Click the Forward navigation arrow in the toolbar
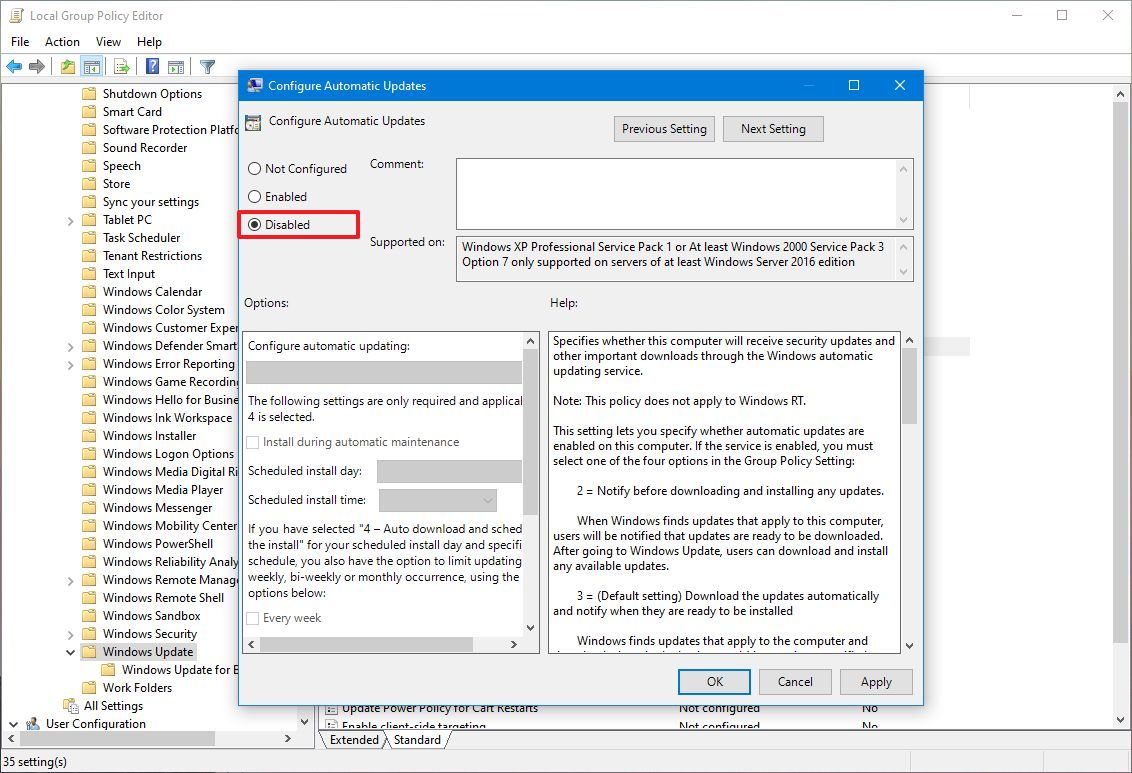1132x773 pixels. pyautogui.click(x=38, y=66)
